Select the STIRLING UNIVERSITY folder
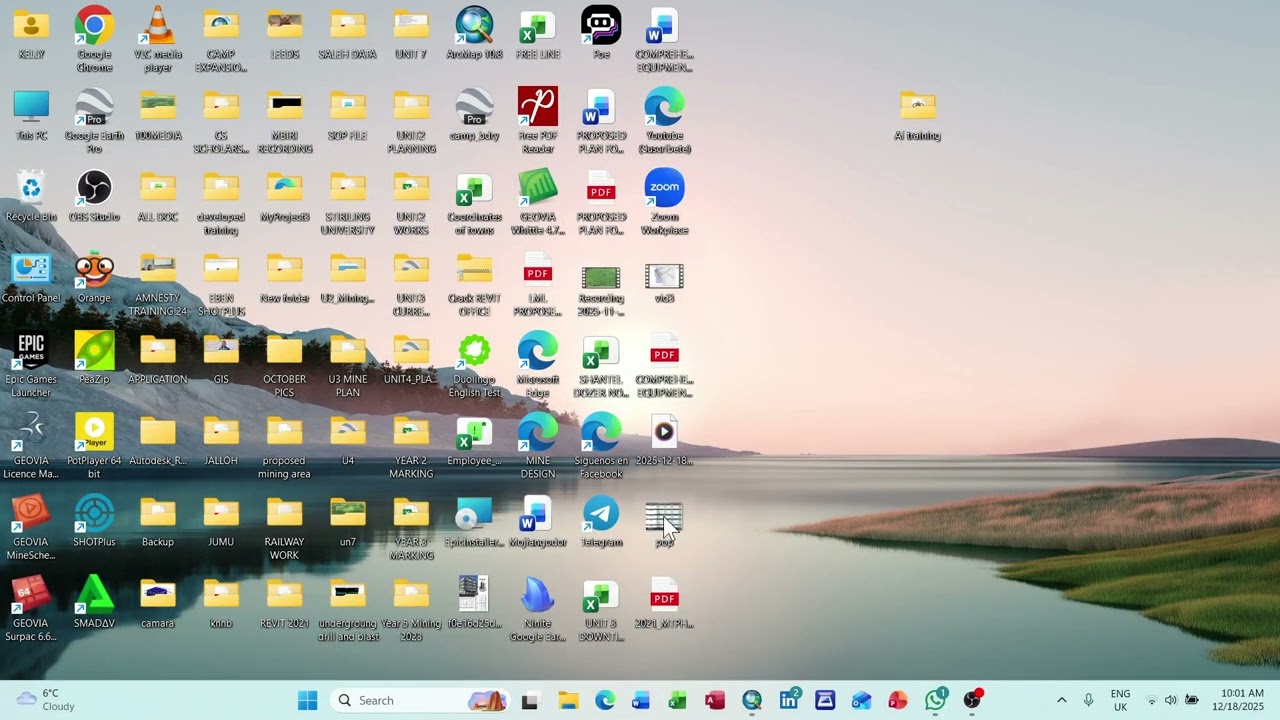Image resolution: width=1280 pixels, height=720 pixels. 348,203
